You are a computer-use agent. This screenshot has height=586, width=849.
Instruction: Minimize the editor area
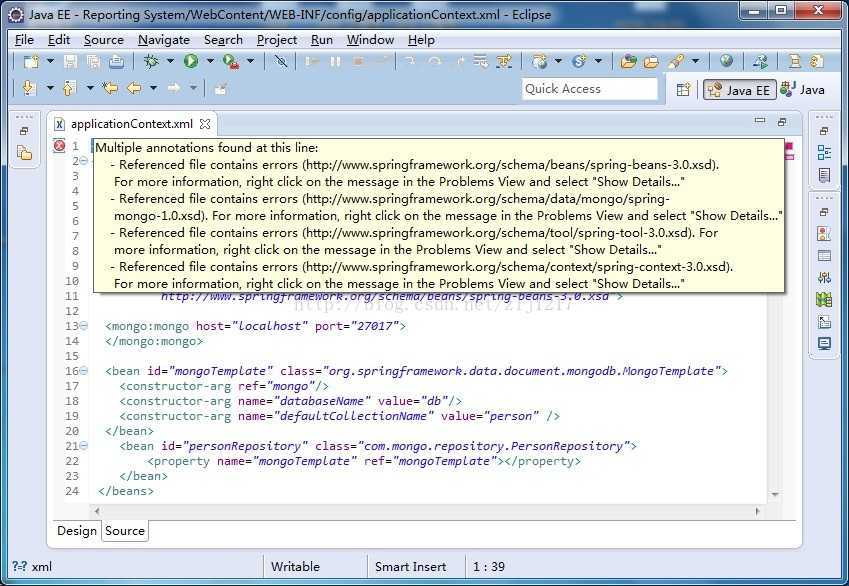point(760,121)
